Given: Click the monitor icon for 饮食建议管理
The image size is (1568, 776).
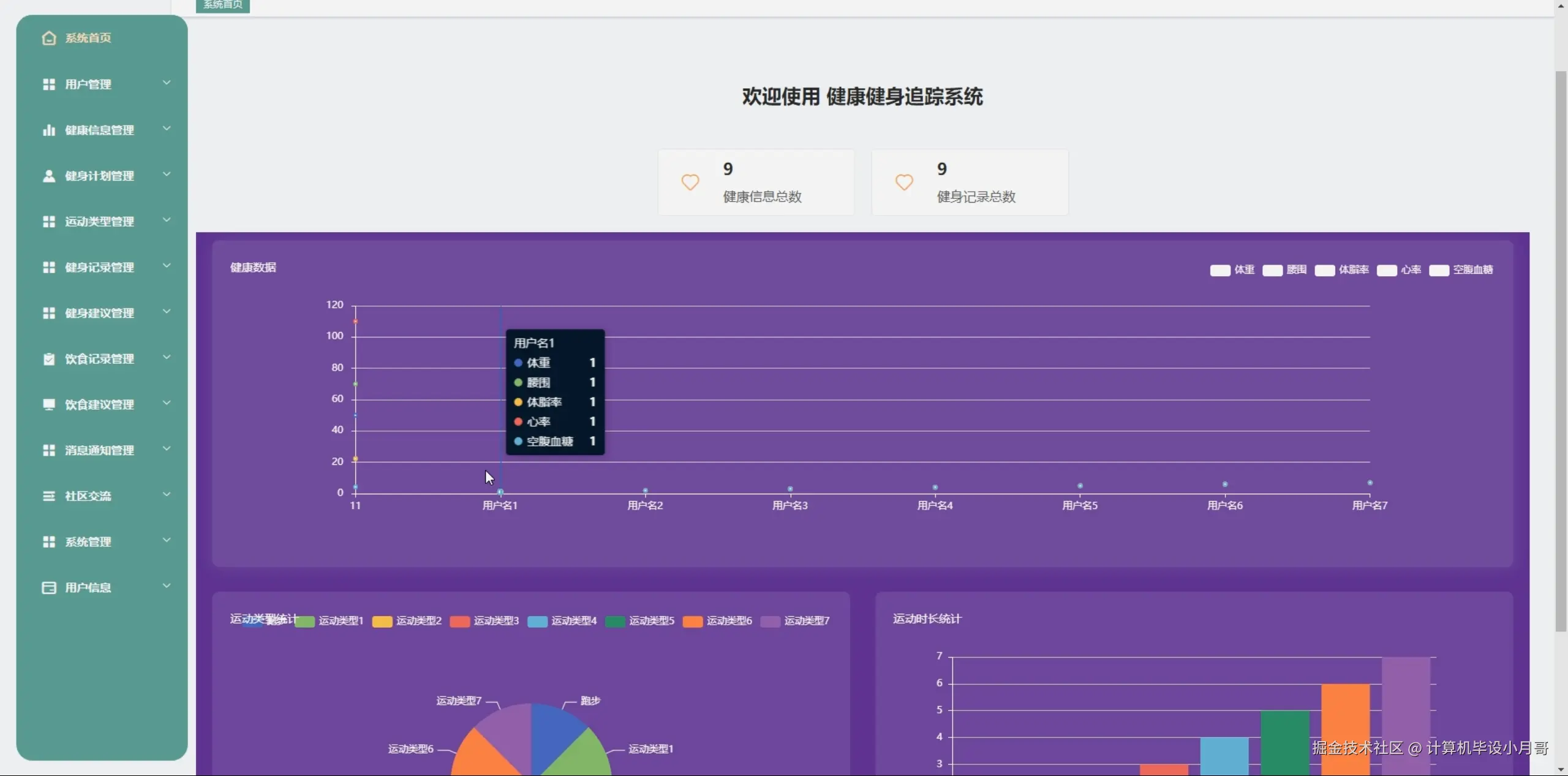Looking at the screenshot, I should point(49,404).
